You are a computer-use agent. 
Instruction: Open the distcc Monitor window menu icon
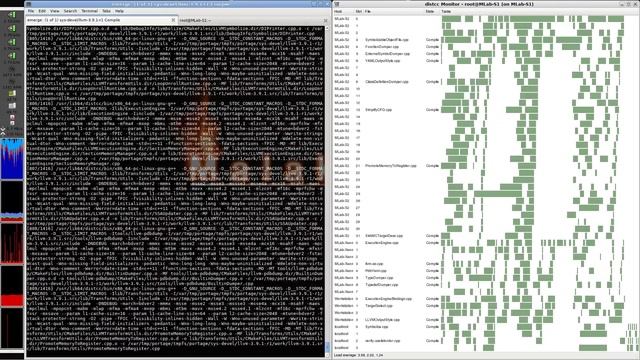(x=337, y=4)
